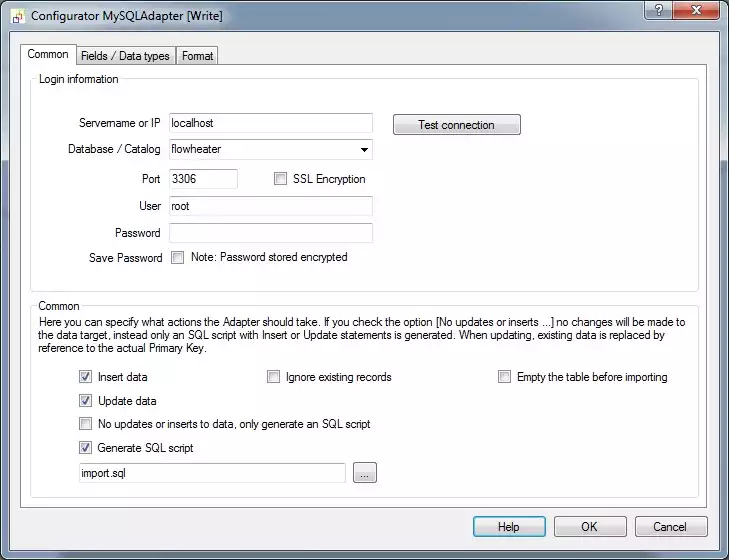Tick the only generate SQL script option
The width and height of the screenshot is (729, 560).
pos(86,425)
